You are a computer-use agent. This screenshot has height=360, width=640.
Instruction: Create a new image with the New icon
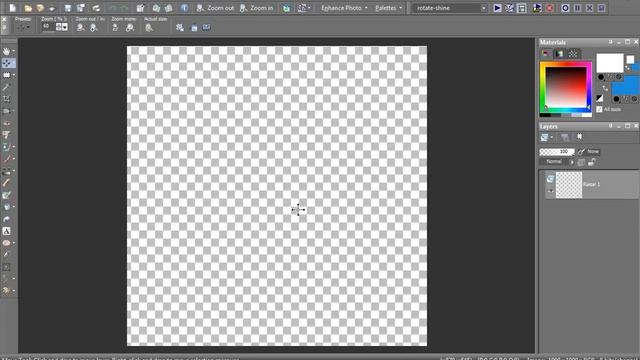pyautogui.click(x=13, y=8)
